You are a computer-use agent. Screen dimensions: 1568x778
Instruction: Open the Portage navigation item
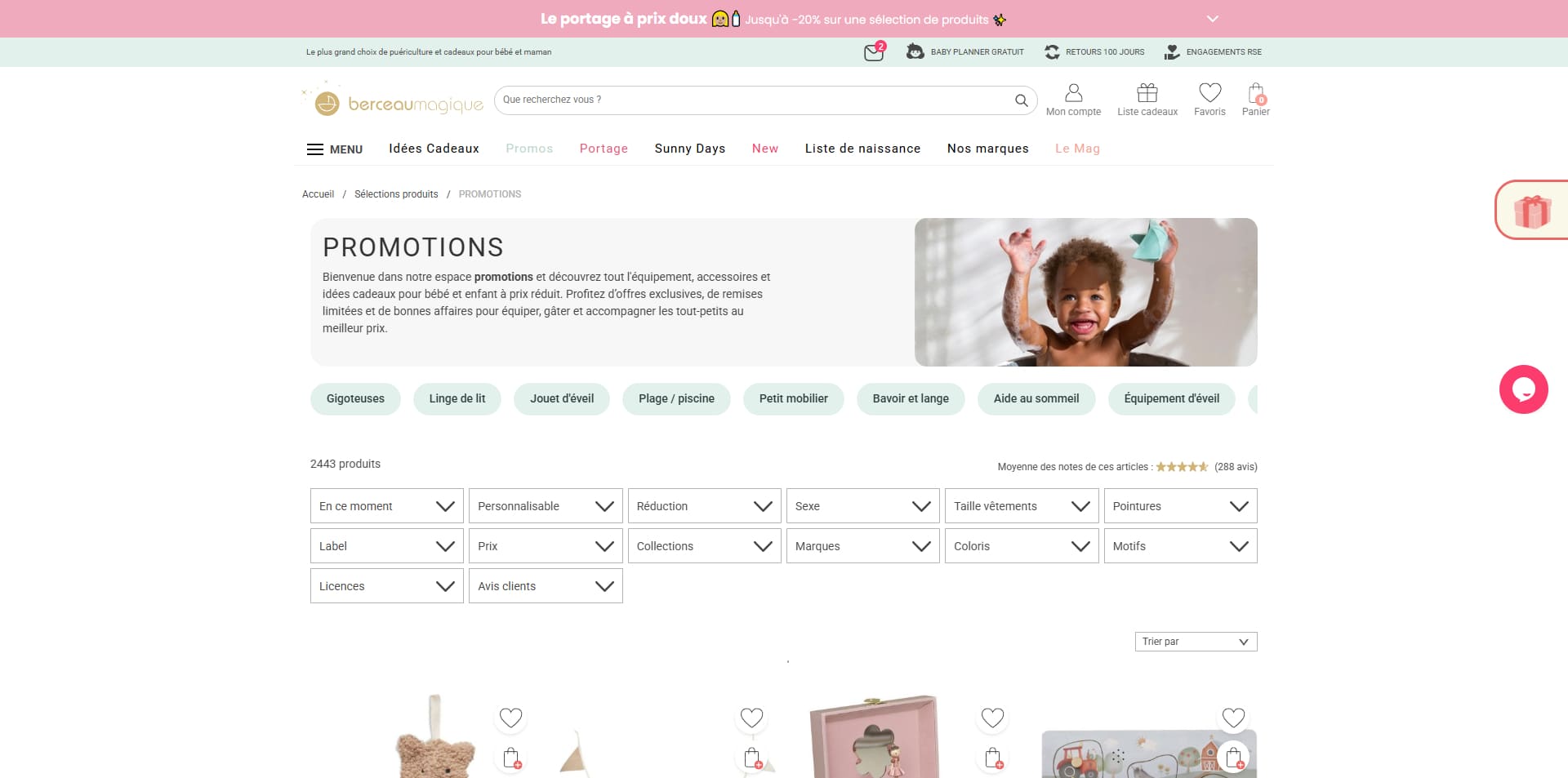[604, 149]
